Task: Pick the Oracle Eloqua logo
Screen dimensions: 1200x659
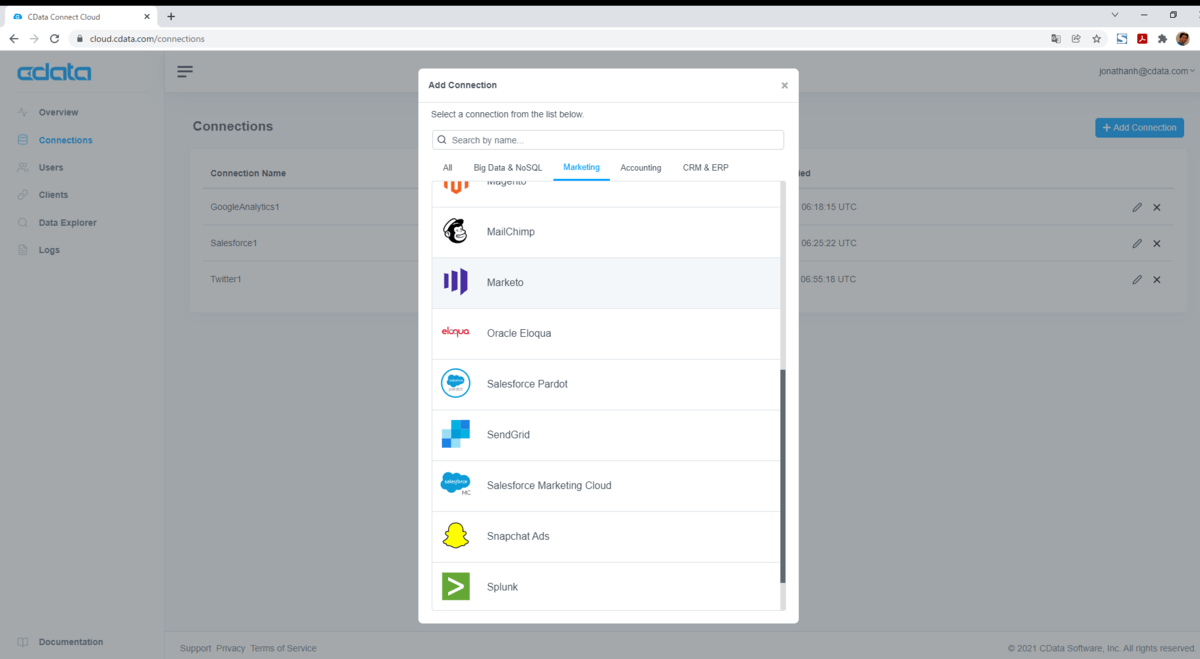Action: (x=455, y=332)
